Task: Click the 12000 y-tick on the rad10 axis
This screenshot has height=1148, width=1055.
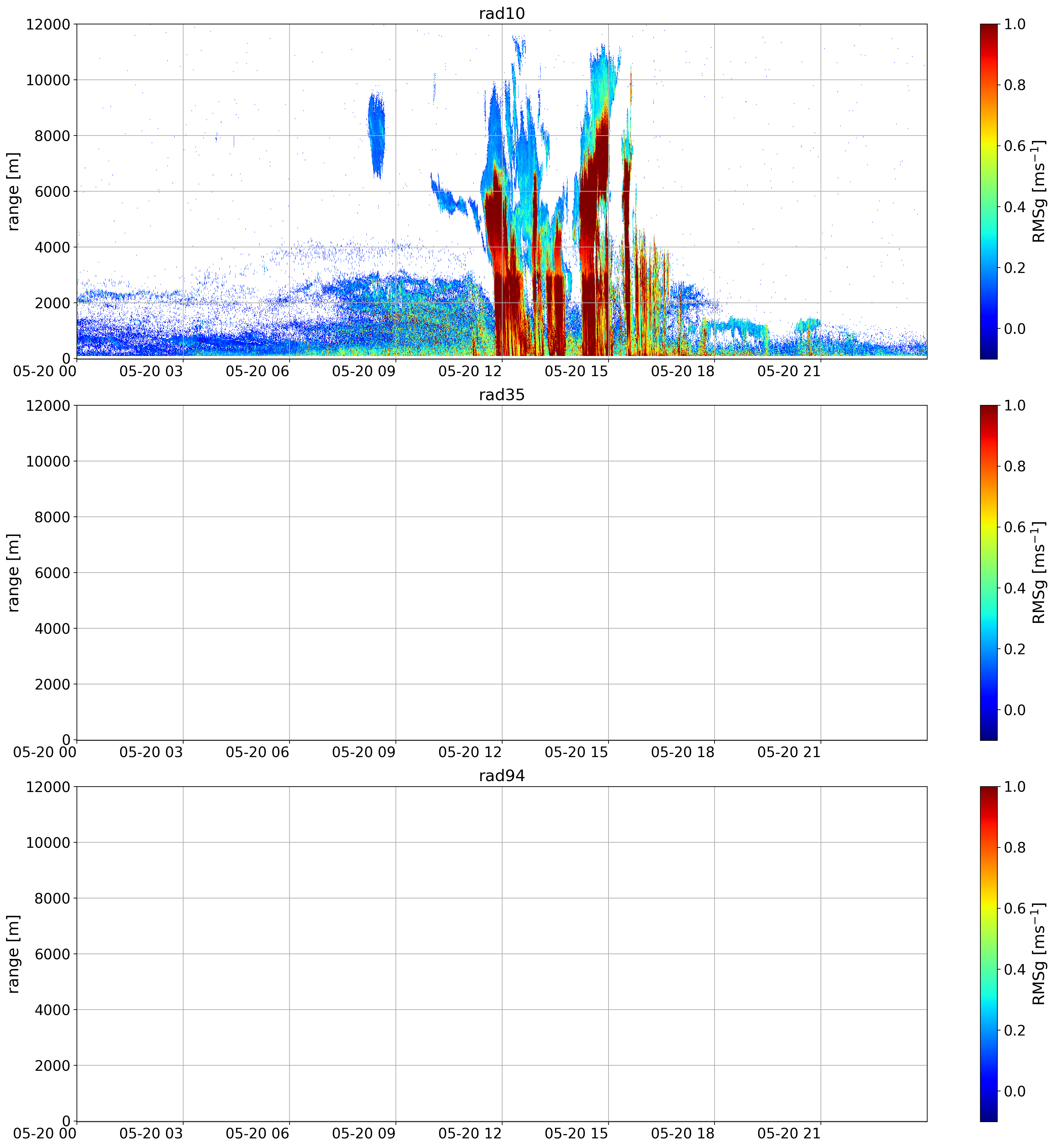Action: (48, 24)
